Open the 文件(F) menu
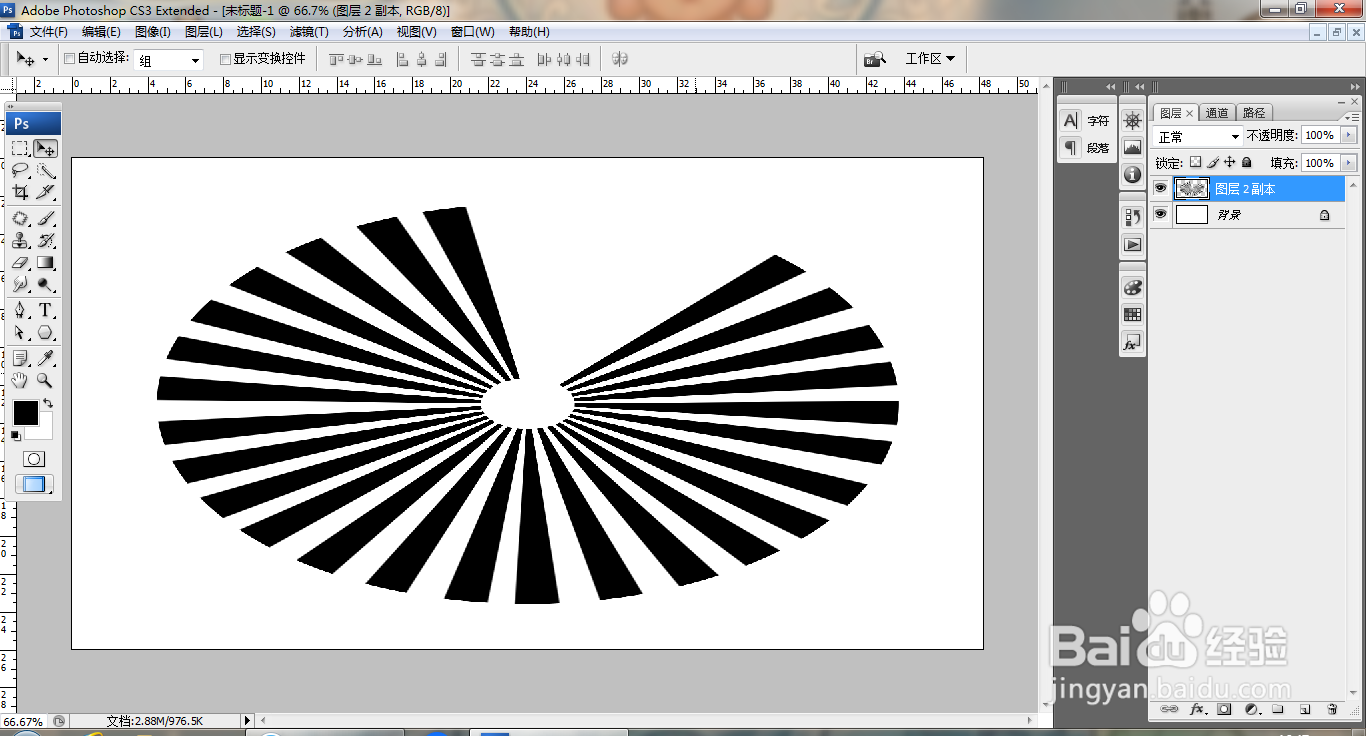Image resolution: width=1366 pixels, height=736 pixels. click(x=49, y=32)
